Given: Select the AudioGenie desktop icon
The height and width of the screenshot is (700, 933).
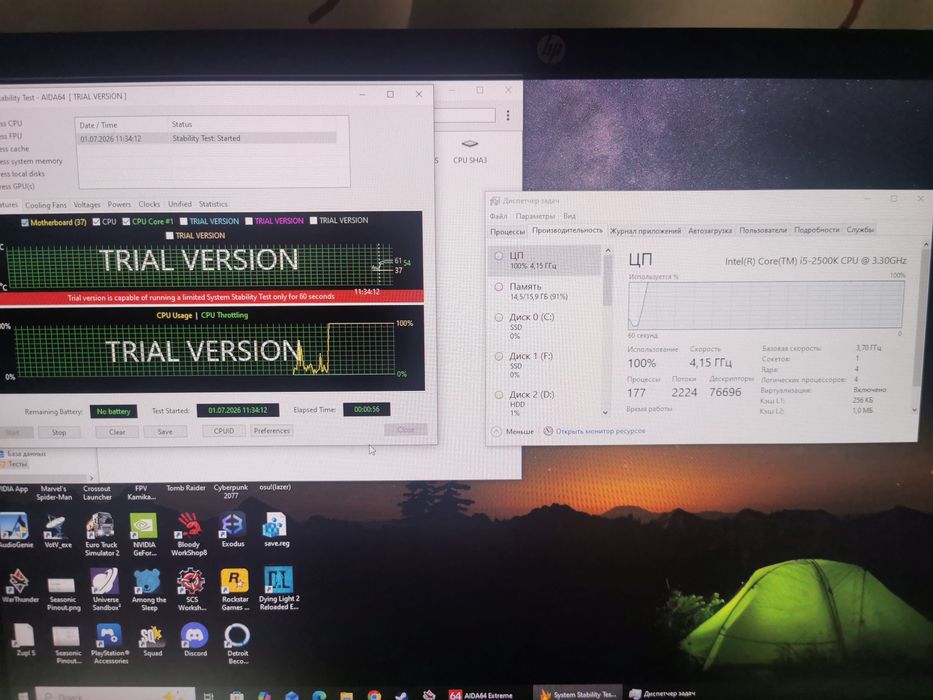Looking at the screenshot, I should pos(15,530).
